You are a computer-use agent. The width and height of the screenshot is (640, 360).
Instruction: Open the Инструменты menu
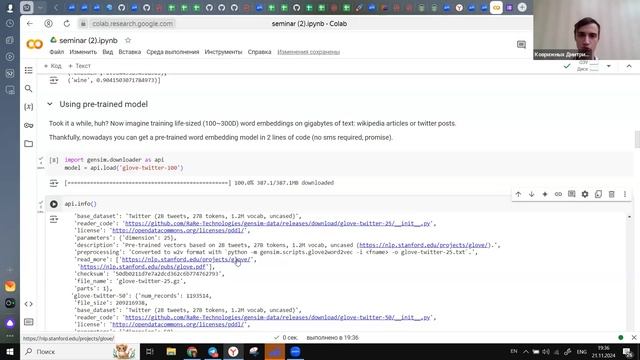click(x=223, y=52)
